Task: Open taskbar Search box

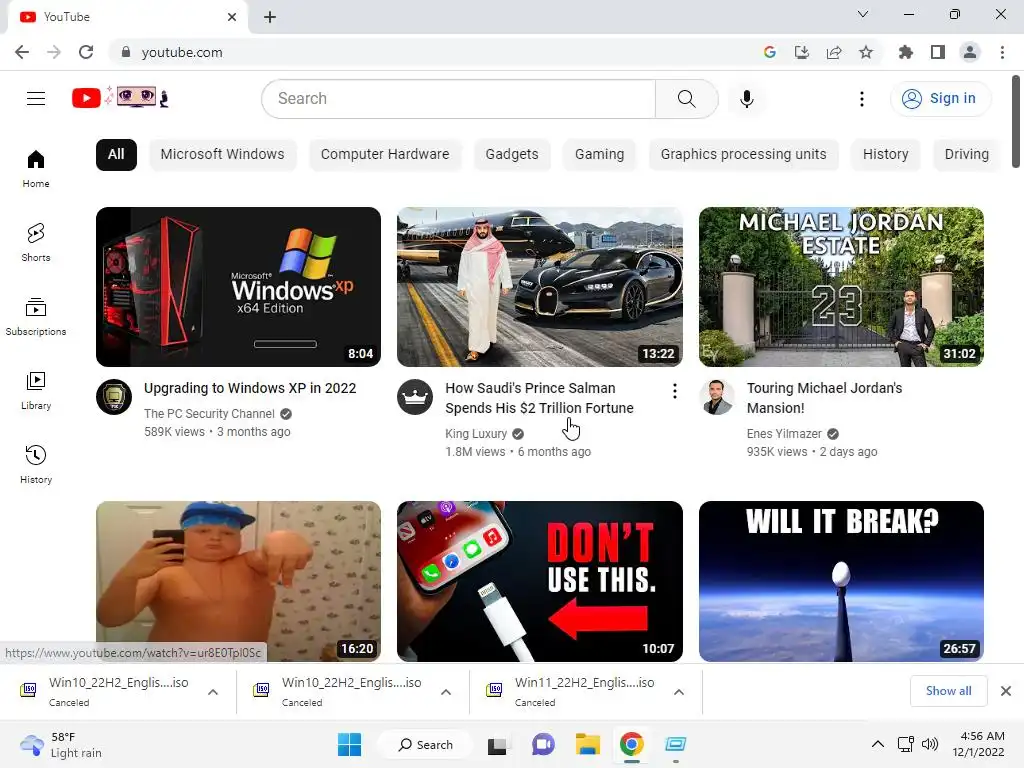Action: pyautogui.click(x=426, y=744)
